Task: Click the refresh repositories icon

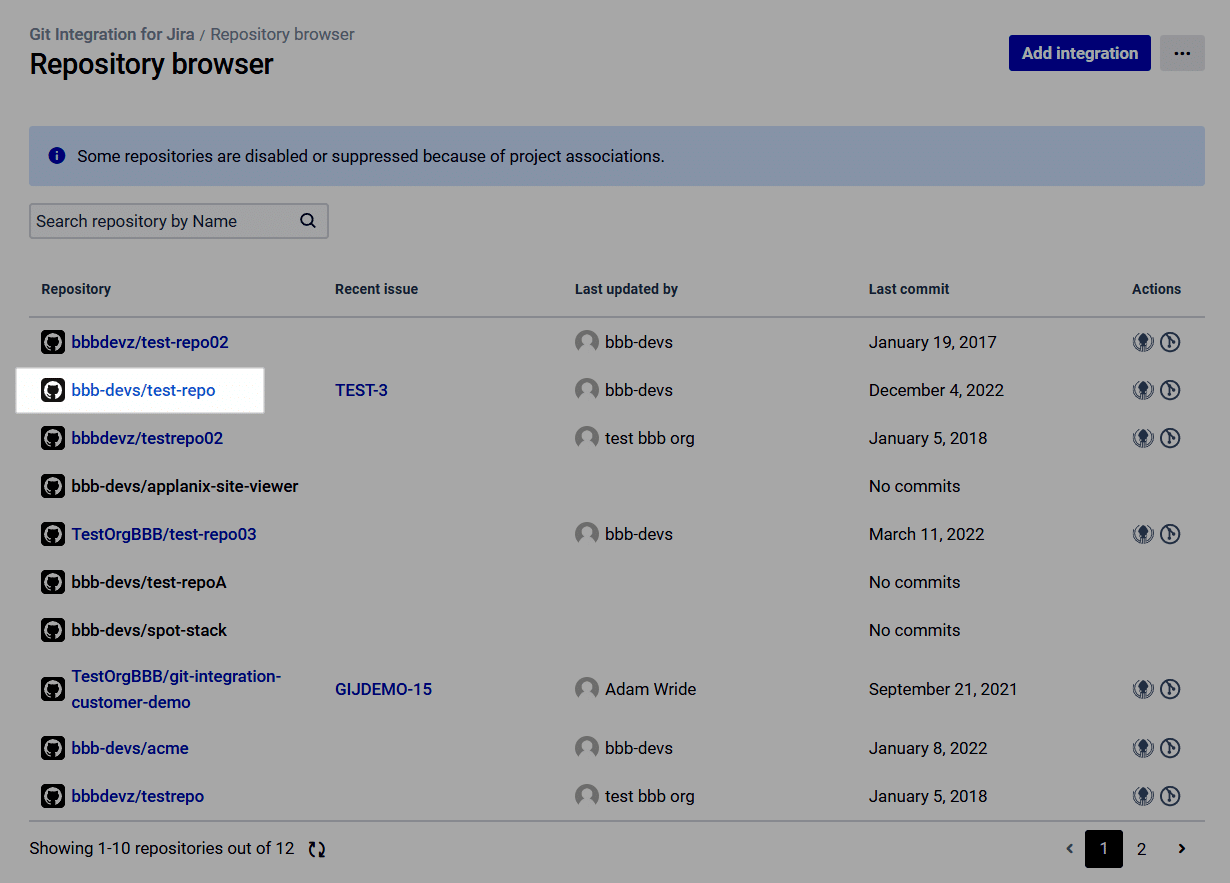Action: (317, 849)
